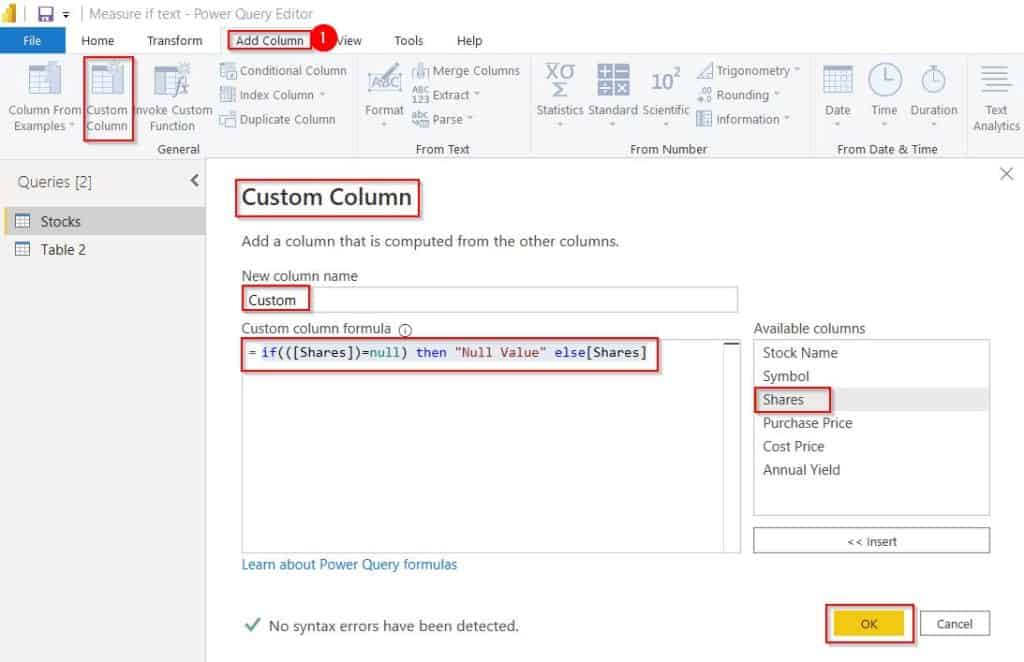Open the Statistics number functions icon
Image resolution: width=1024 pixels, height=662 pixels.
pyautogui.click(x=560, y=80)
